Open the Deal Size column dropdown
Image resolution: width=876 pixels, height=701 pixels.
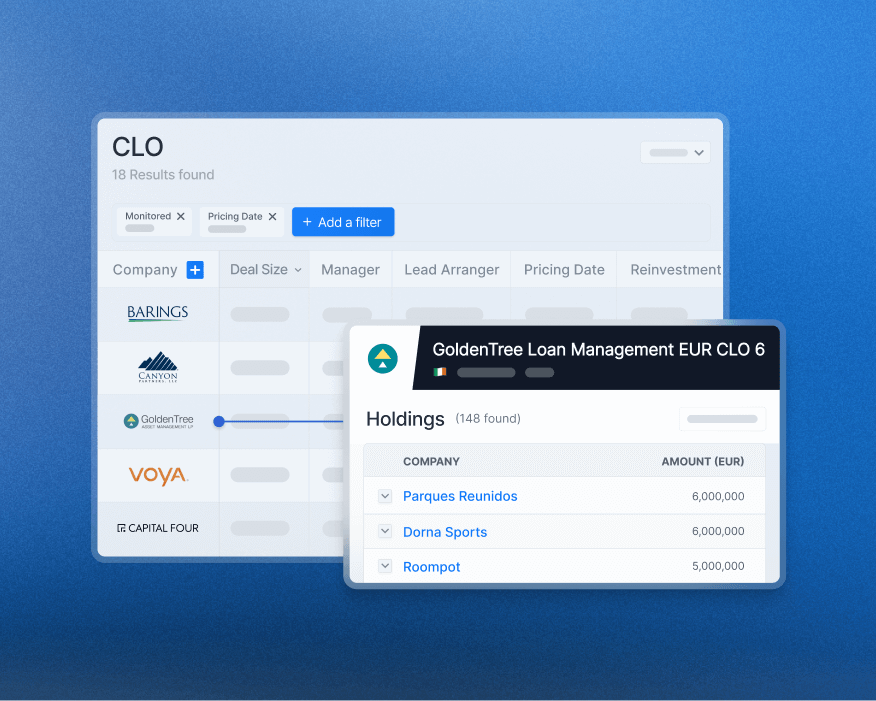pos(299,269)
